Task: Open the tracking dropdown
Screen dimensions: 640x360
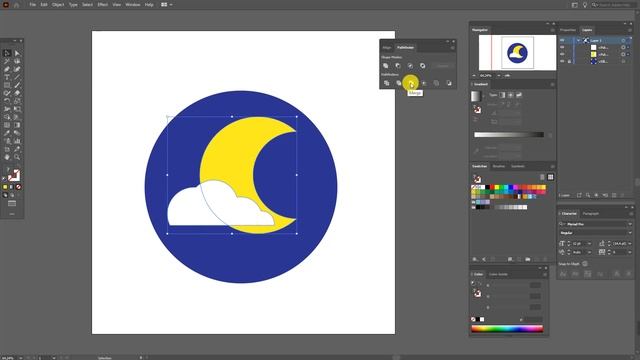Action: (629, 252)
